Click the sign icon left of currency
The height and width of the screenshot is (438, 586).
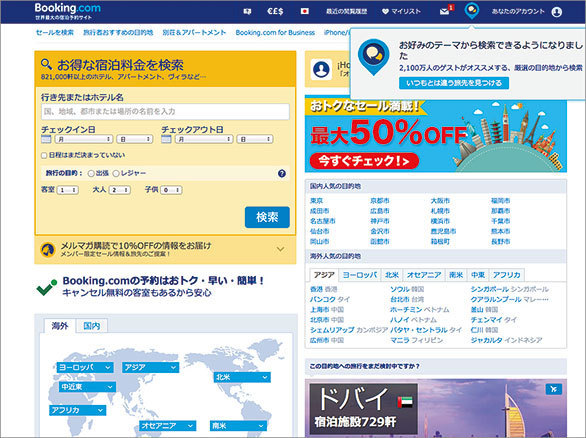coord(247,12)
